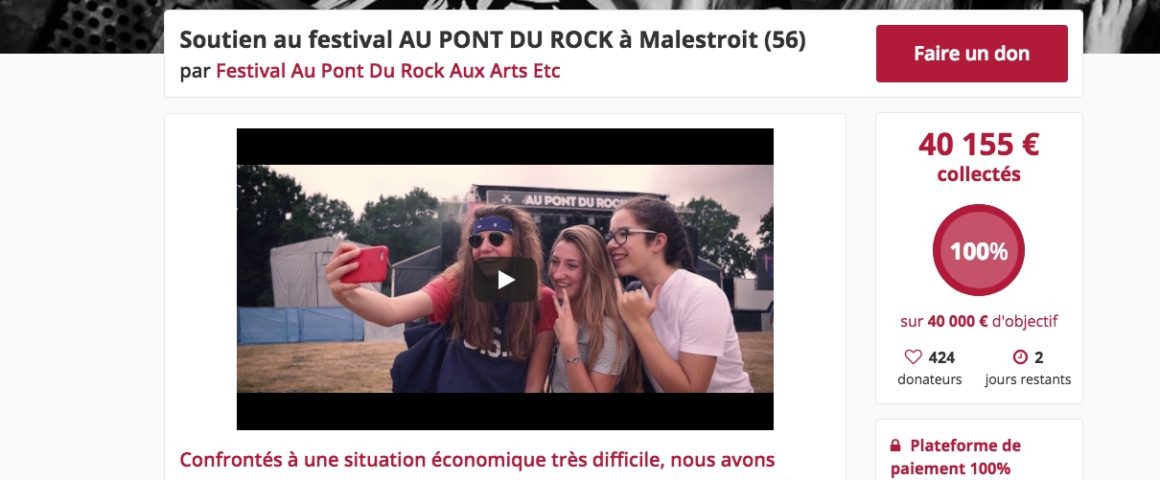Click the Faire un don button
Viewport: 1160px width, 480px height.
(971, 53)
